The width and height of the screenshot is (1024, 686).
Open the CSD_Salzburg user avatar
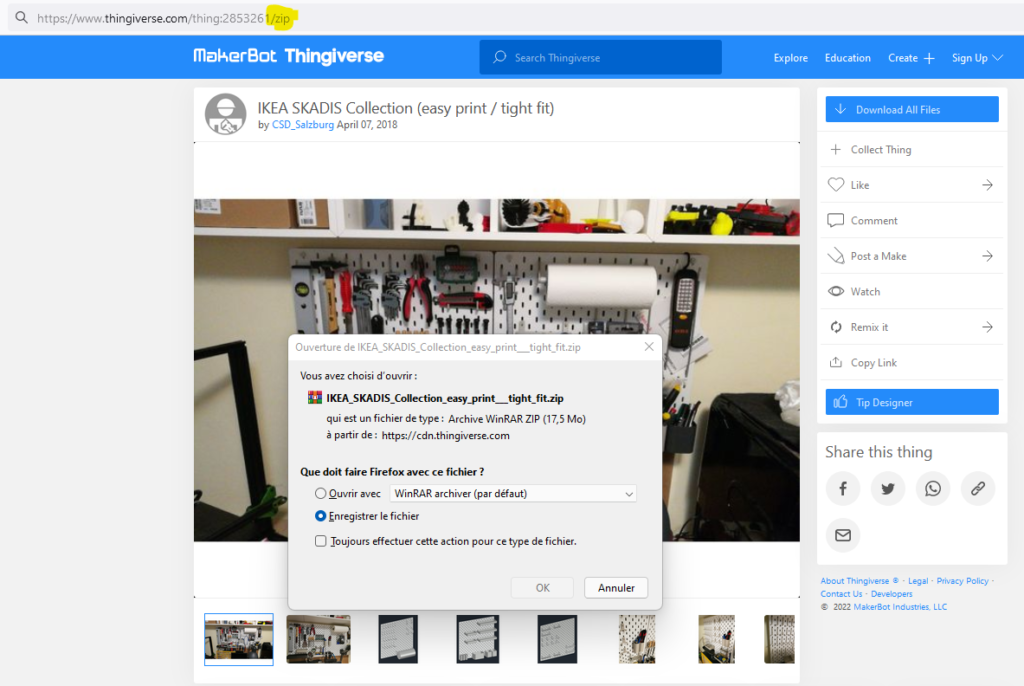tap(225, 114)
